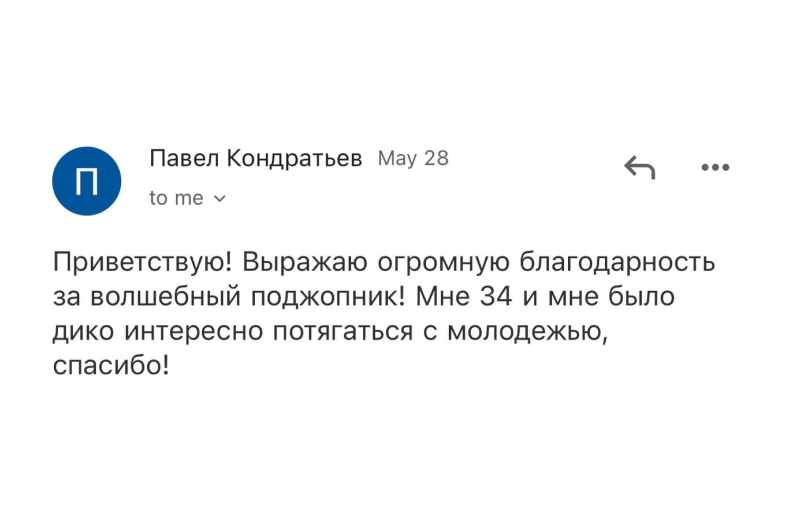788x514 pixels.
Task: Click the reply arrow icon
Action: (639, 167)
